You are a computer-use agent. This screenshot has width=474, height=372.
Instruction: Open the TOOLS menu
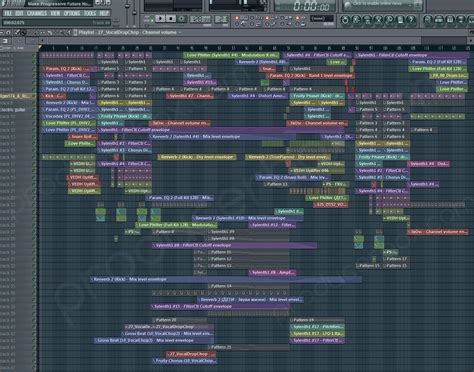(x=90, y=13)
